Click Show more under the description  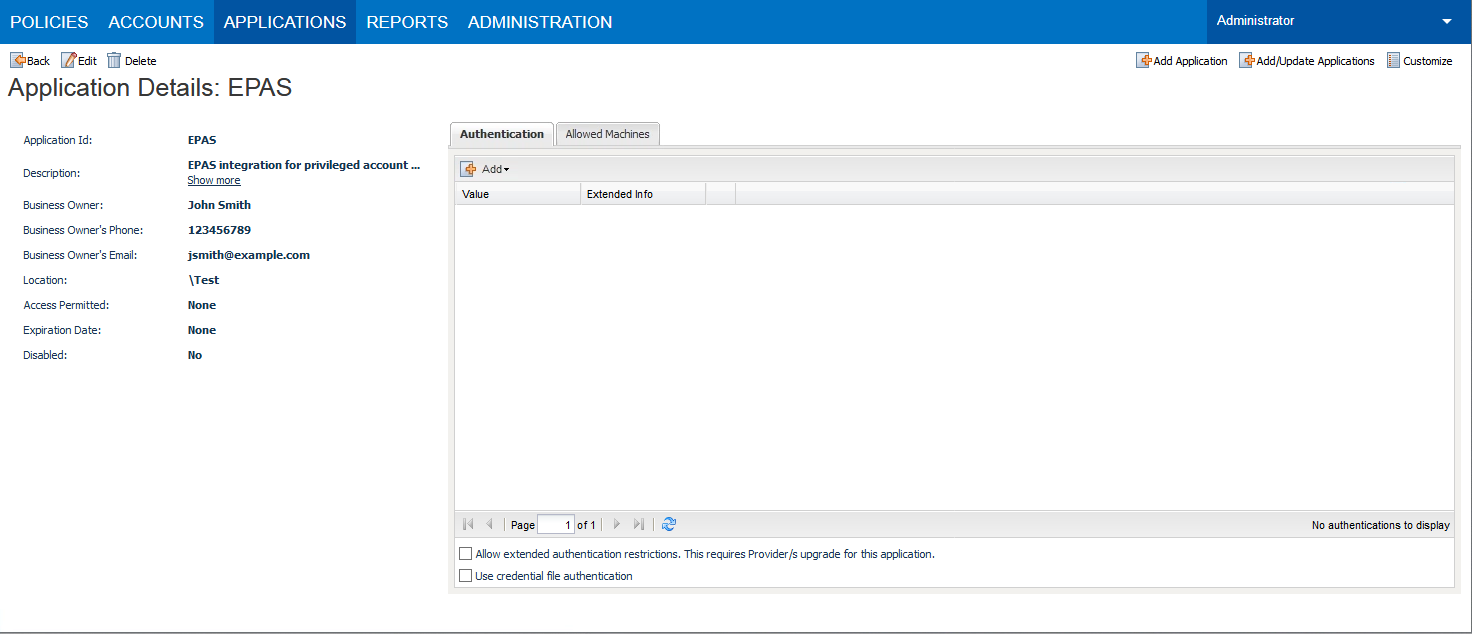point(213,180)
